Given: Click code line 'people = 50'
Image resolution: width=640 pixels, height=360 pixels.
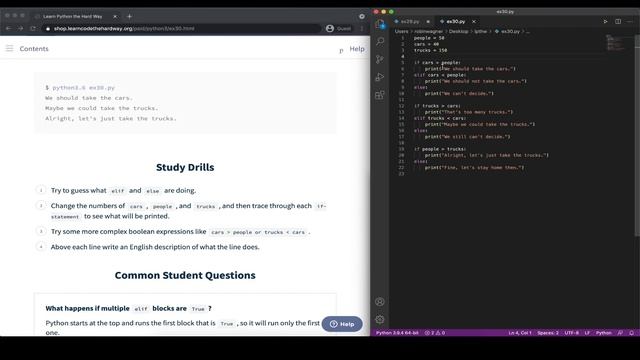Looking at the screenshot, I should (429, 38).
